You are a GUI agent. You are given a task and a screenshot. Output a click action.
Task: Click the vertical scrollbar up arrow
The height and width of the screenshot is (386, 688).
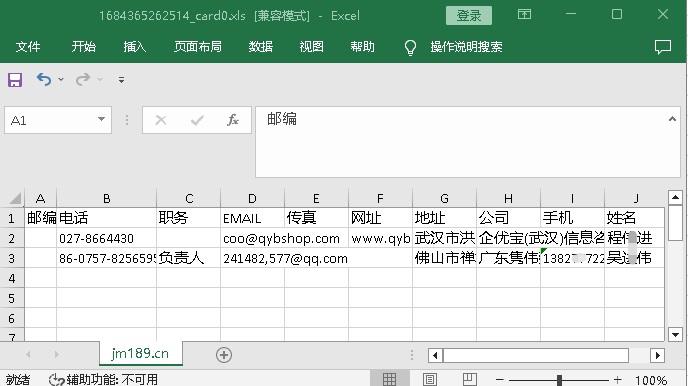[x=675, y=197]
